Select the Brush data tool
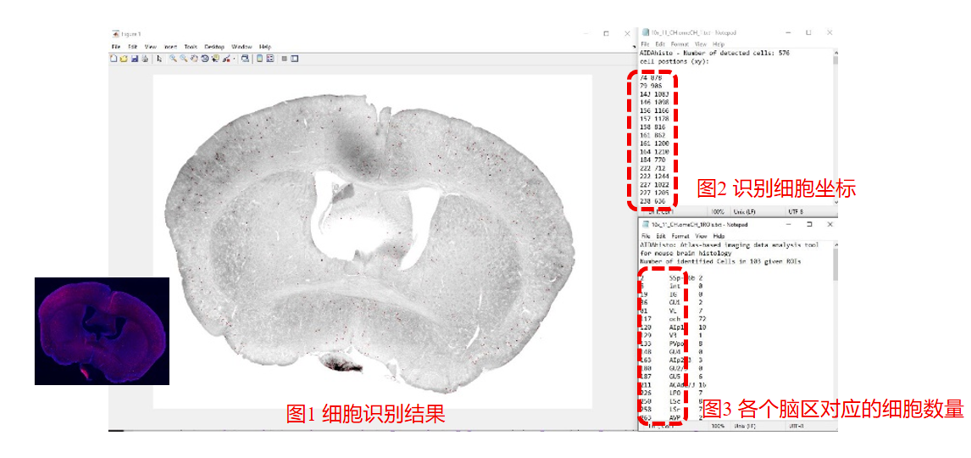Viewport: 971px width, 458px height. tap(226, 59)
